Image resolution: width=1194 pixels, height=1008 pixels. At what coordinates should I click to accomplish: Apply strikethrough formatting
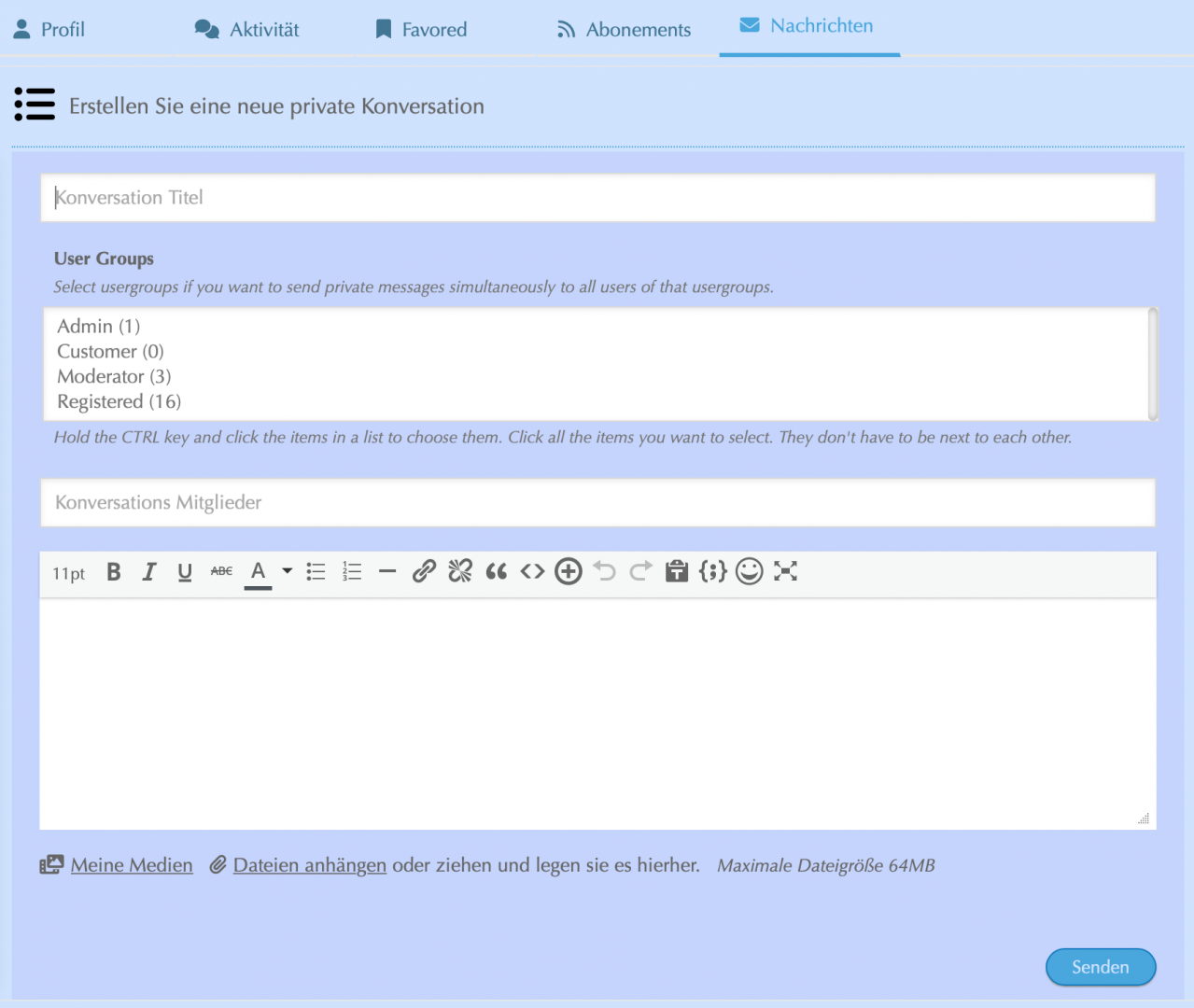pyautogui.click(x=221, y=571)
